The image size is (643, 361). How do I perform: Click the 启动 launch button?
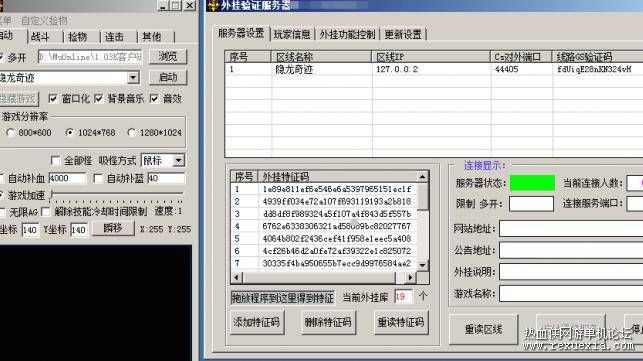(168, 77)
